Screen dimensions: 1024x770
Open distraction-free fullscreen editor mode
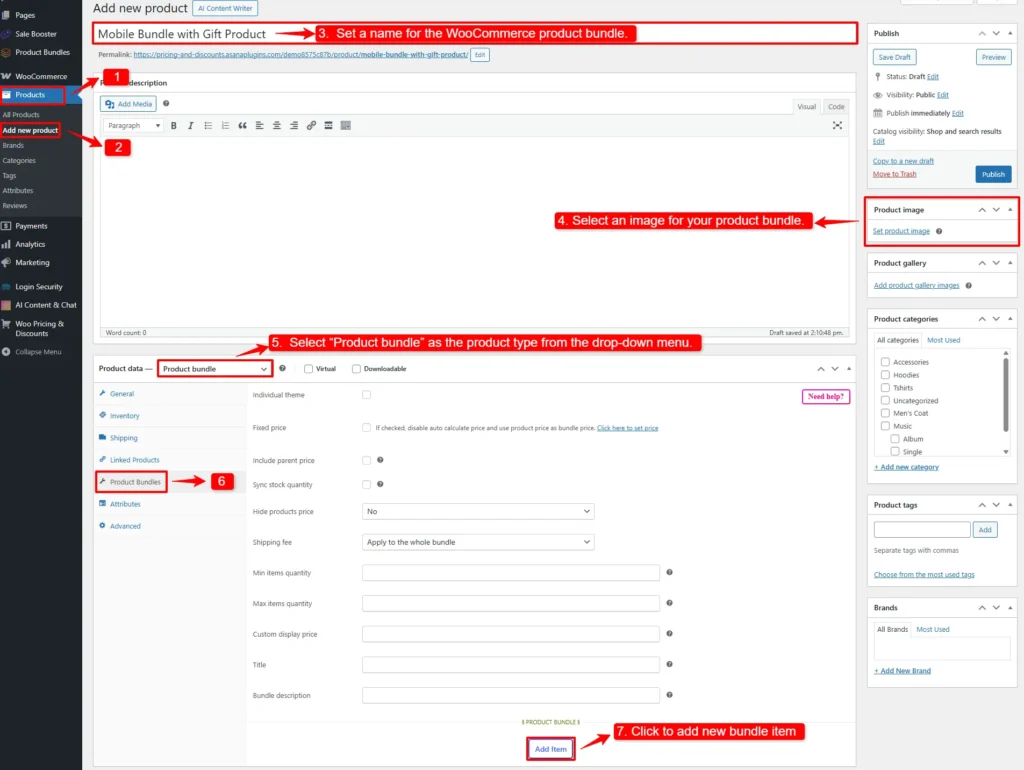pos(837,125)
